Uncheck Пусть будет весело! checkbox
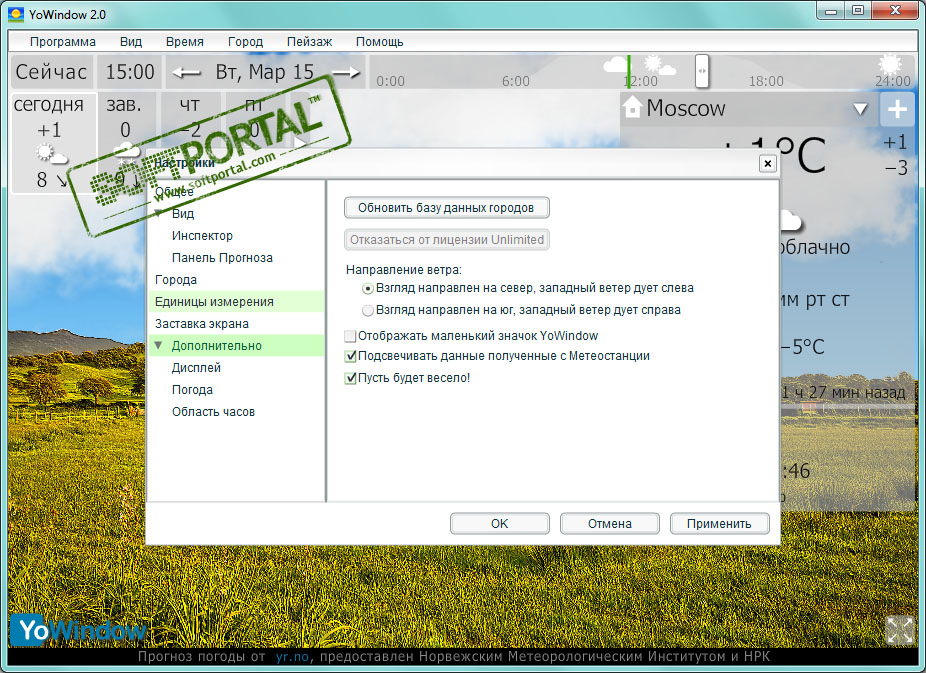Image resolution: width=926 pixels, height=673 pixels. click(x=350, y=378)
